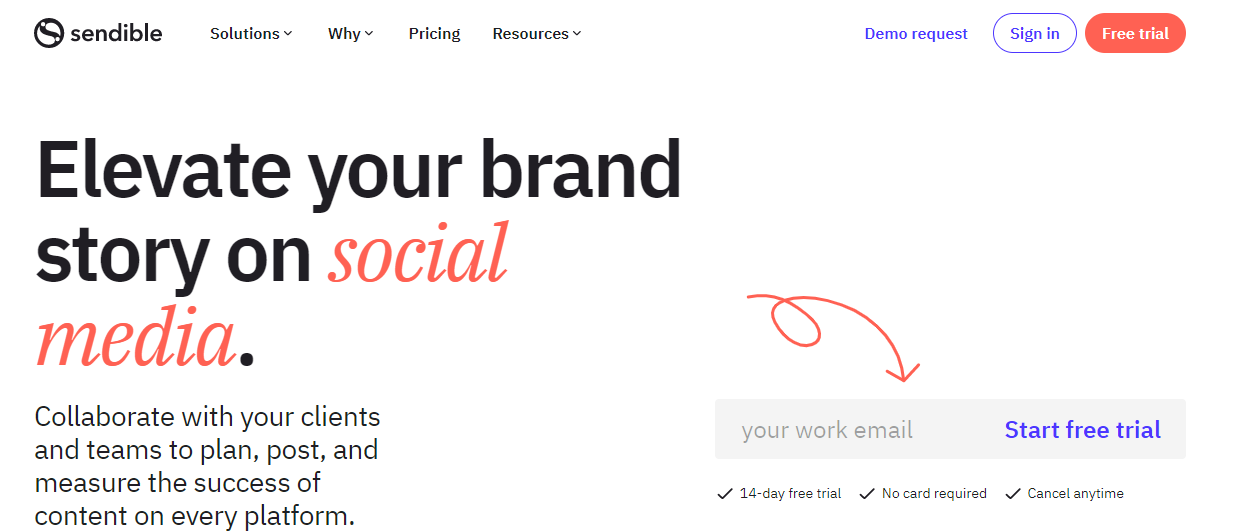
Task: Click the orange social media italic text
Action: pyautogui.click(x=272, y=297)
